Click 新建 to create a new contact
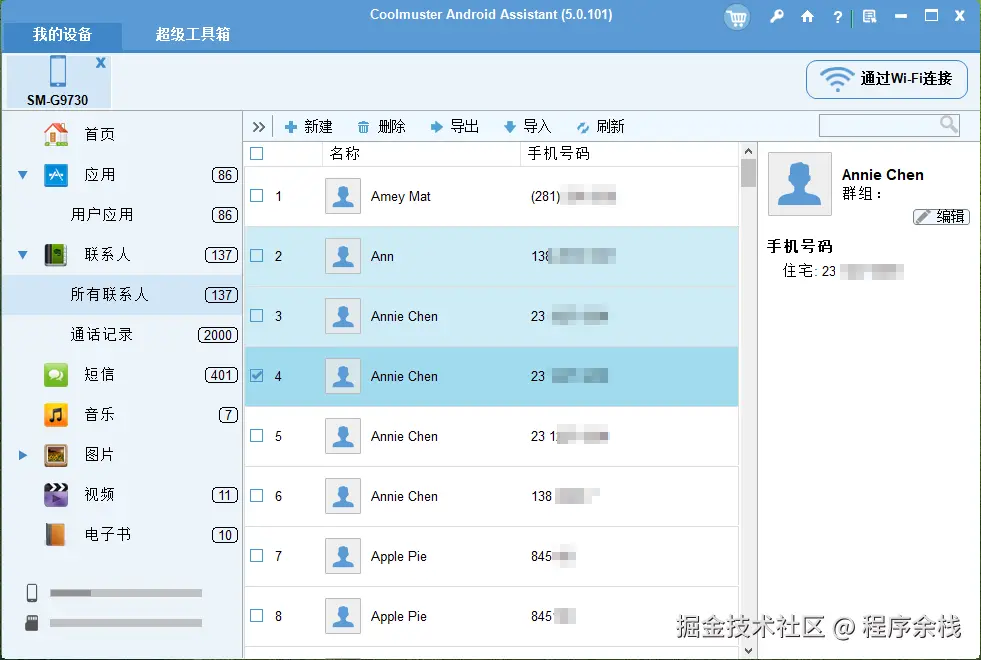Viewport: 981px width, 660px height. click(308, 127)
